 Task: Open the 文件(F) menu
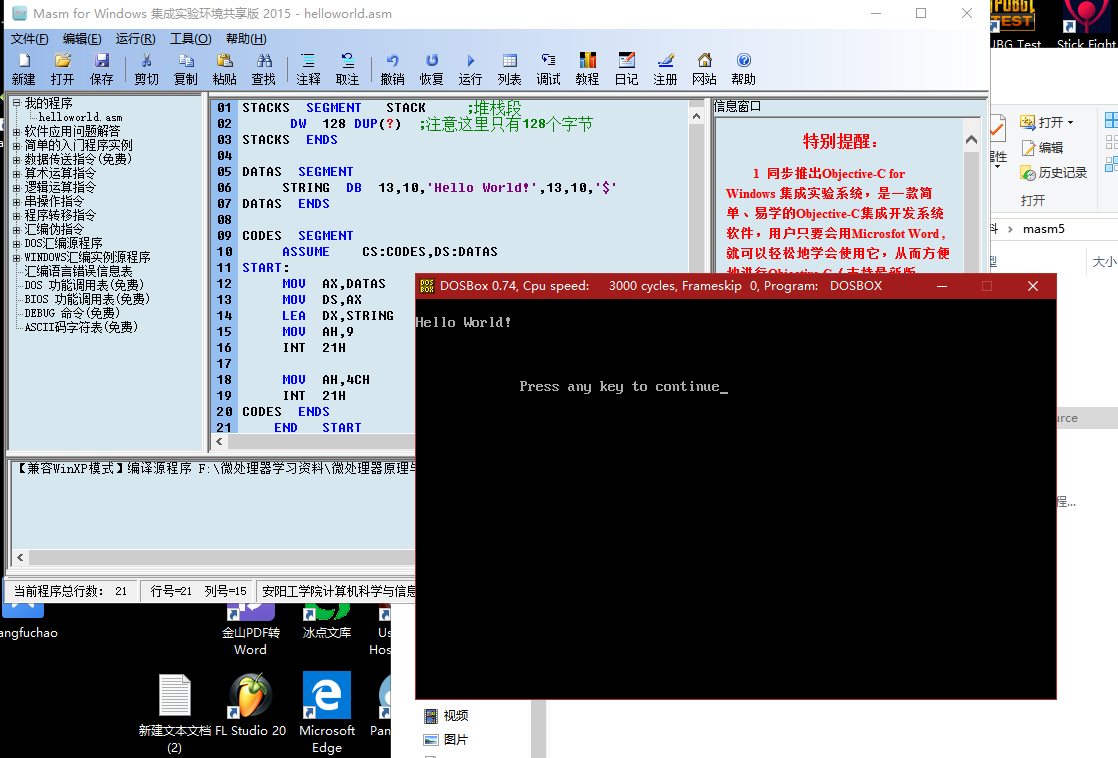tap(29, 39)
